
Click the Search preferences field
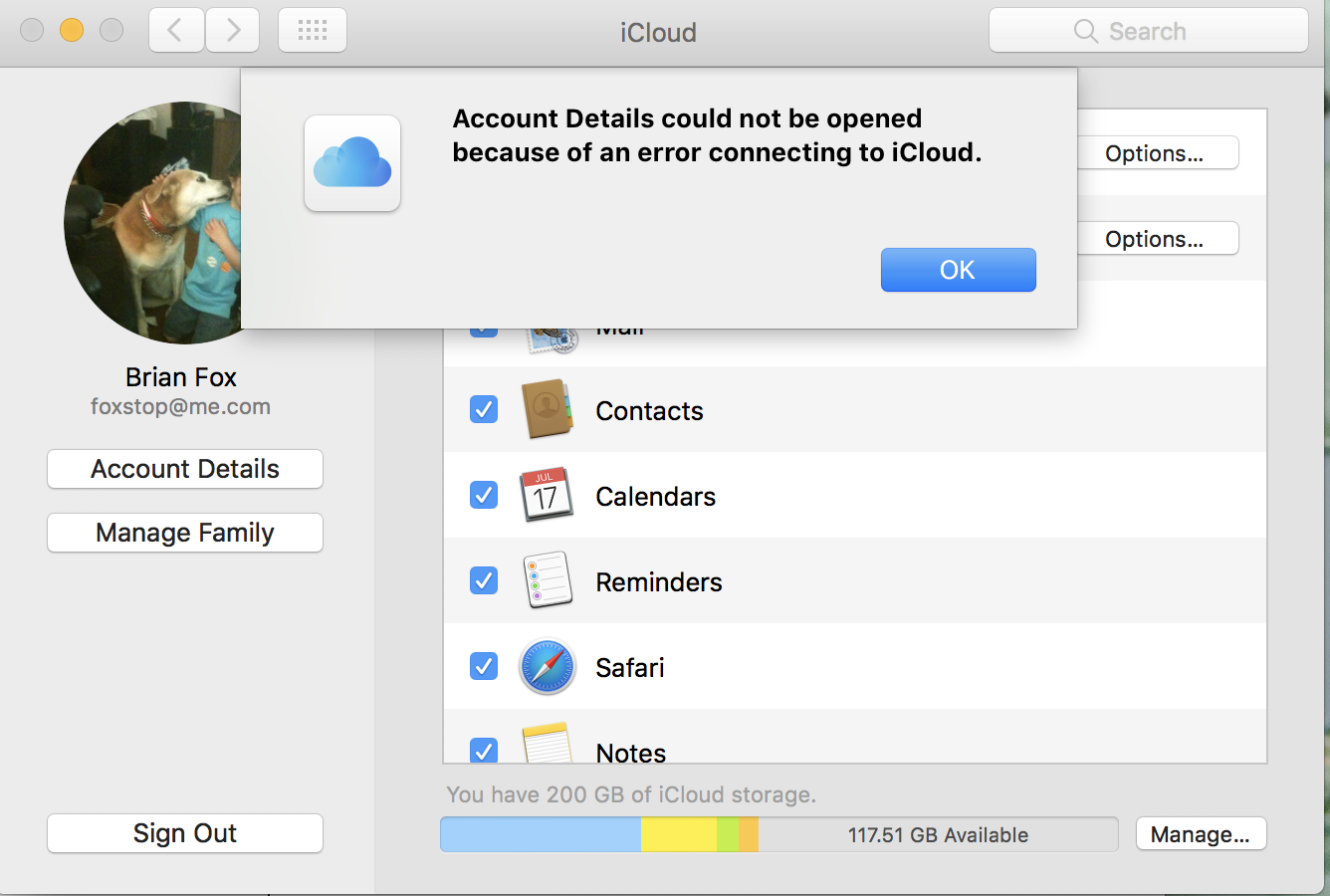(x=1148, y=31)
